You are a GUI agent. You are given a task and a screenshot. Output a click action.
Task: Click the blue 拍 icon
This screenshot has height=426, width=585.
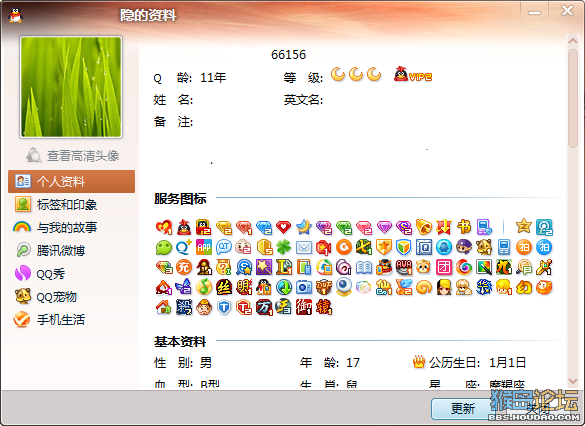pos(544,247)
